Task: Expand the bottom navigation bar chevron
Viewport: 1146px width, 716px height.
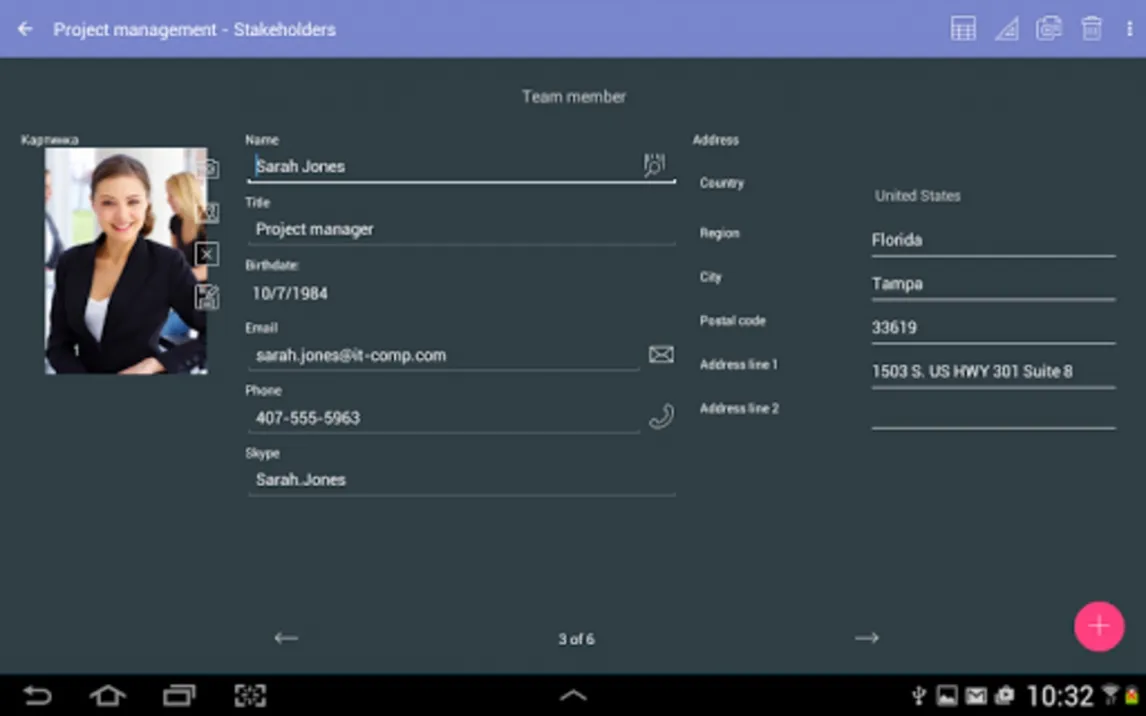Action: [573, 696]
